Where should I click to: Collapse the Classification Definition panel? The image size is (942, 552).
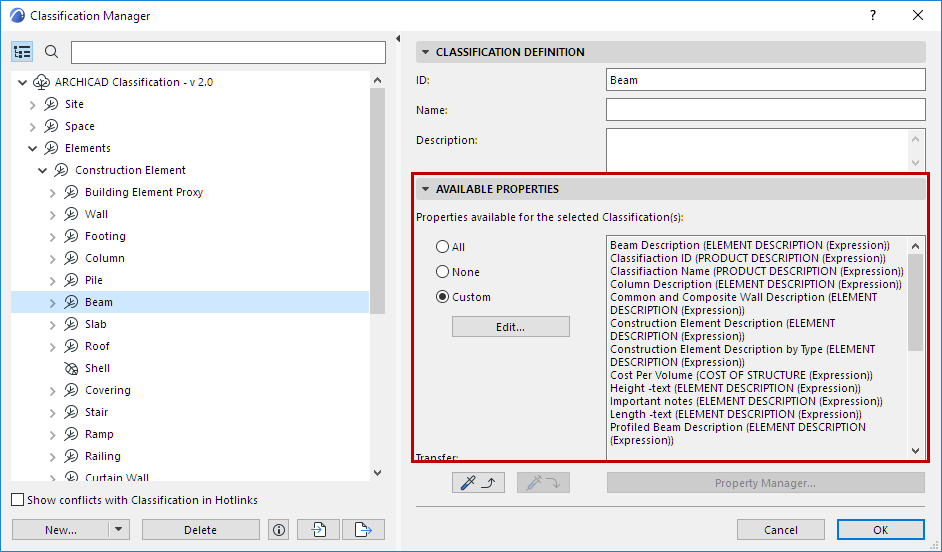[425, 52]
